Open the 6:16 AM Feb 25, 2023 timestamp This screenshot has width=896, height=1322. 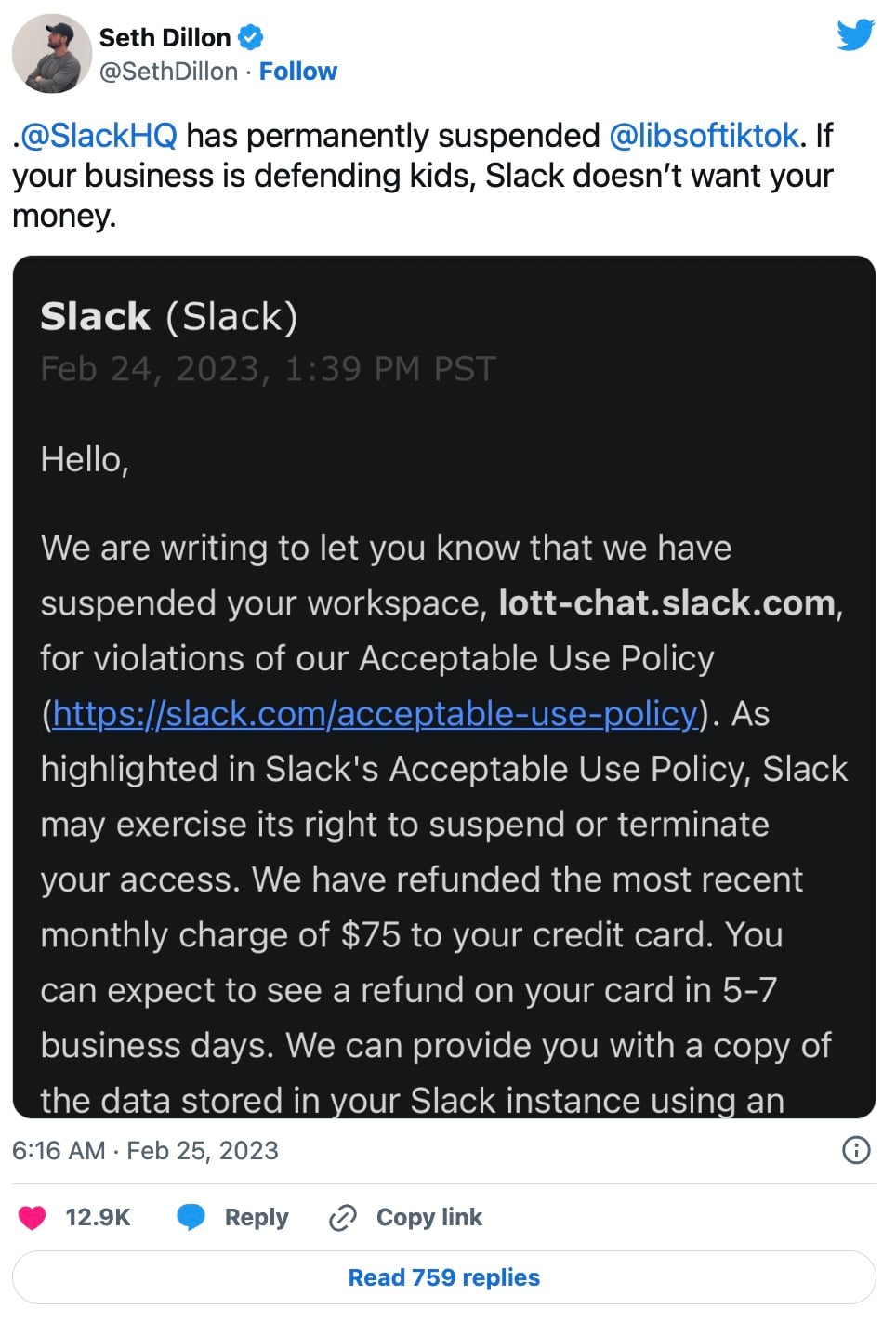coord(145,1150)
